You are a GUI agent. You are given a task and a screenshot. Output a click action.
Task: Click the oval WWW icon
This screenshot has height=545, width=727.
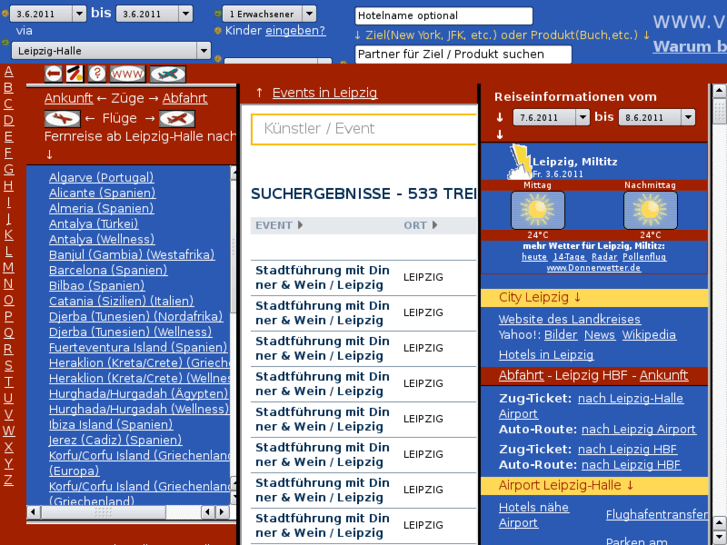(x=128, y=74)
